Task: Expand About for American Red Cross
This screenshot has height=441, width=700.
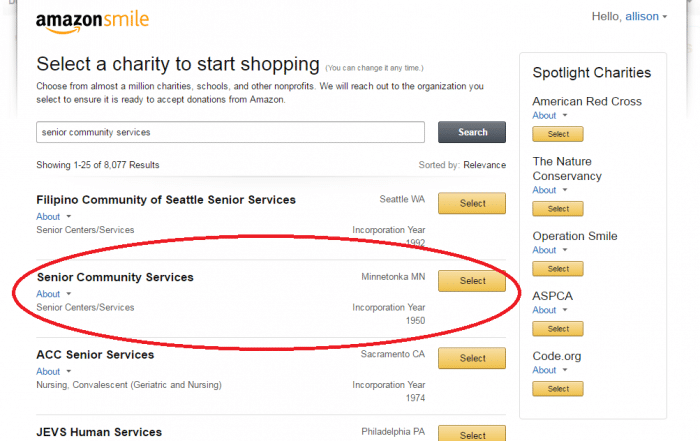Action: click(550, 116)
